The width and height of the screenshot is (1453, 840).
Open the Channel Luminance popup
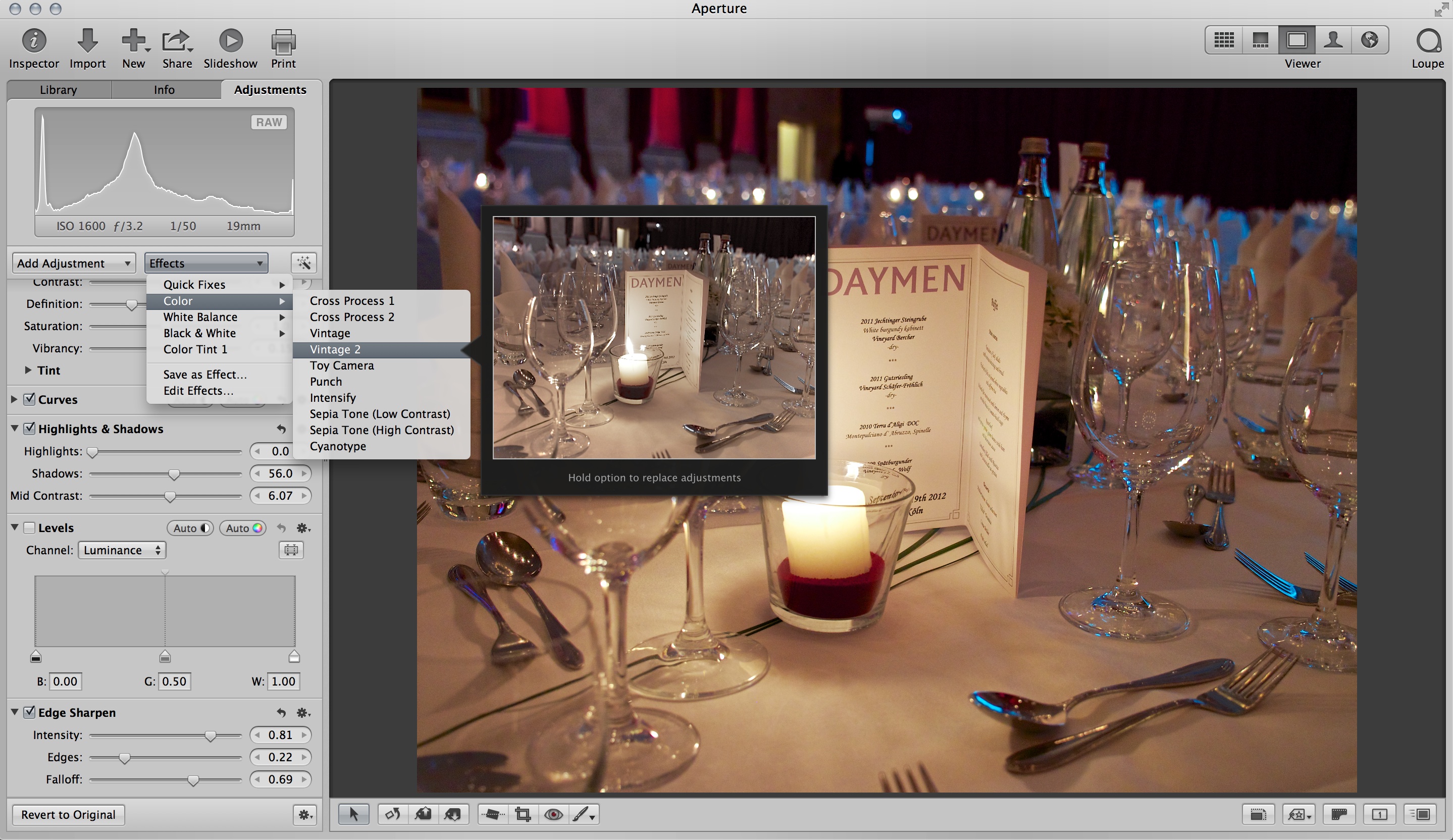(122, 550)
